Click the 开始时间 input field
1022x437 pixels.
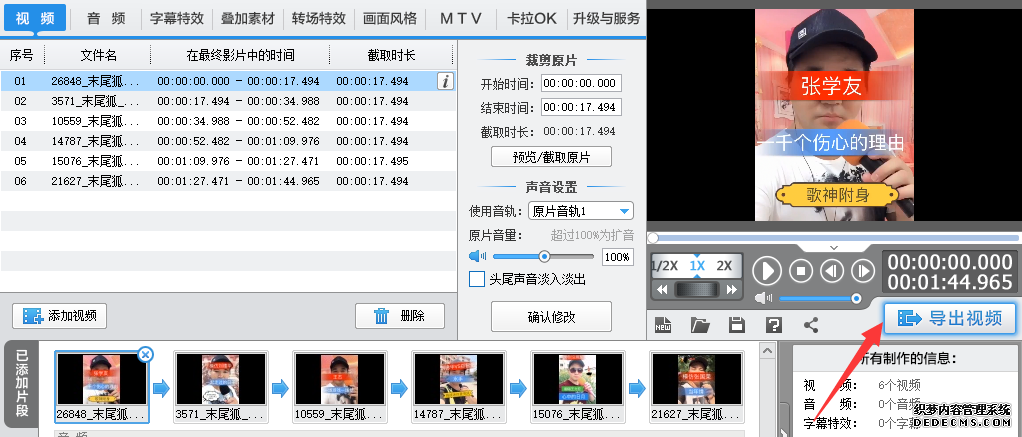(x=581, y=83)
